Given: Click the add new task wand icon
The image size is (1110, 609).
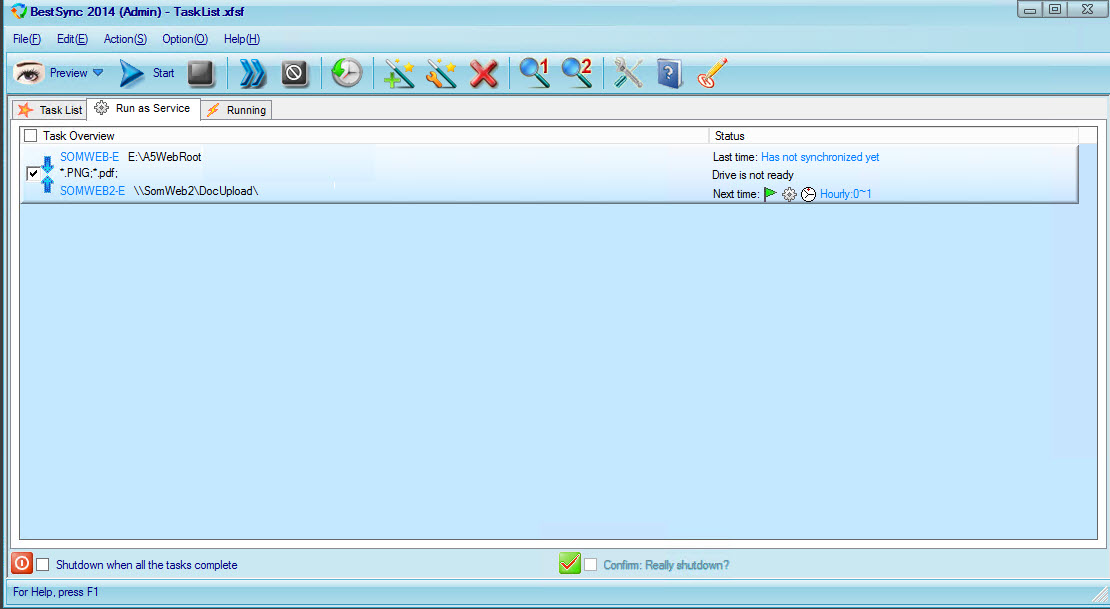Looking at the screenshot, I should 399,73.
